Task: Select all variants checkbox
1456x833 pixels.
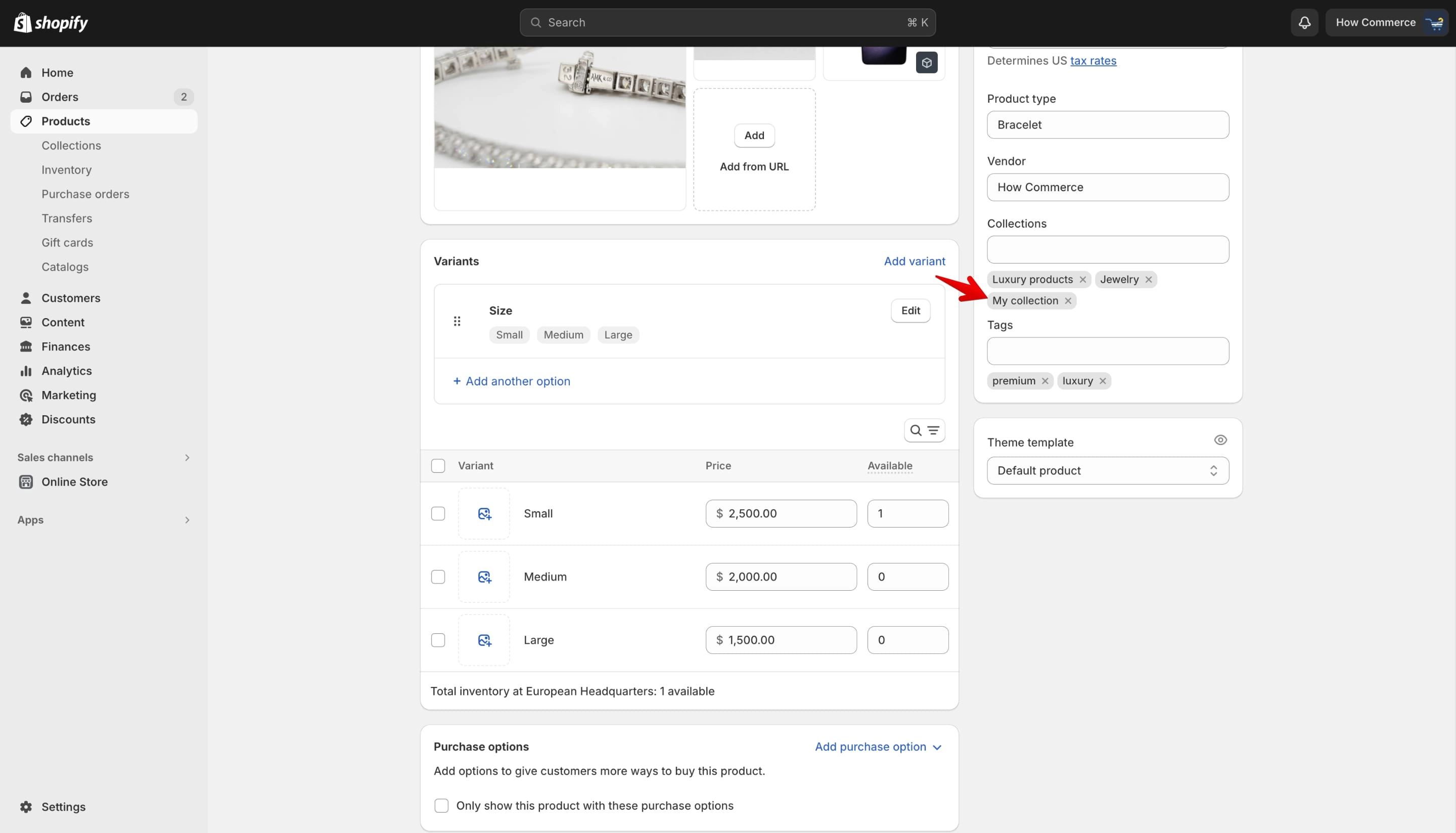Action: 438,466
